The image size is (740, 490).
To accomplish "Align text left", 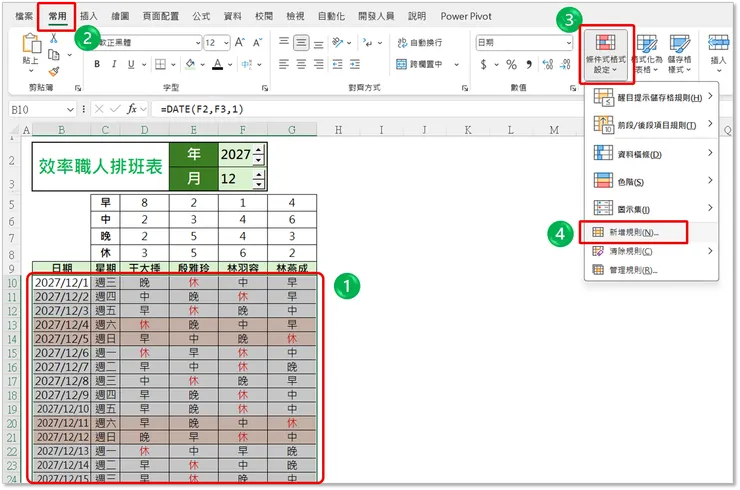I will pyautogui.click(x=284, y=64).
